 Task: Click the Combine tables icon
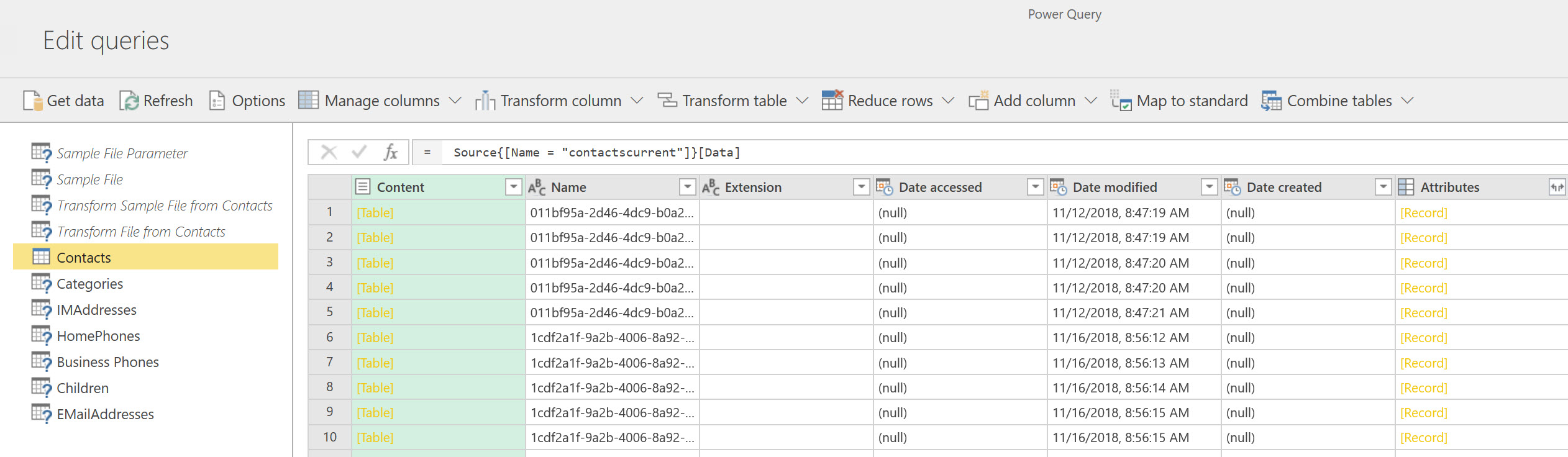click(x=1272, y=101)
